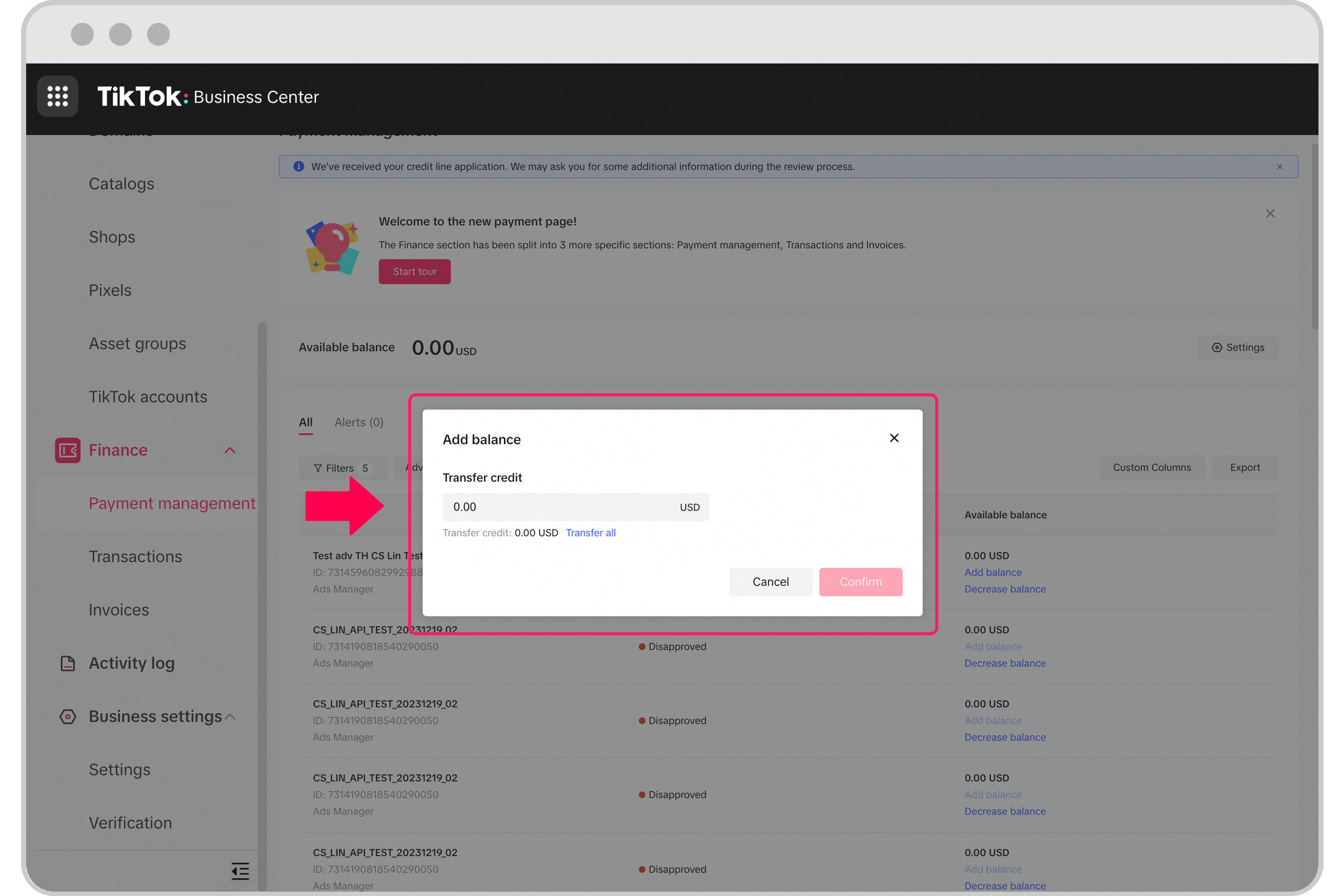The width and height of the screenshot is (1344, 896).
Task: Click the Start tour button
Action: pyautogui.click(x=414, y=271)
